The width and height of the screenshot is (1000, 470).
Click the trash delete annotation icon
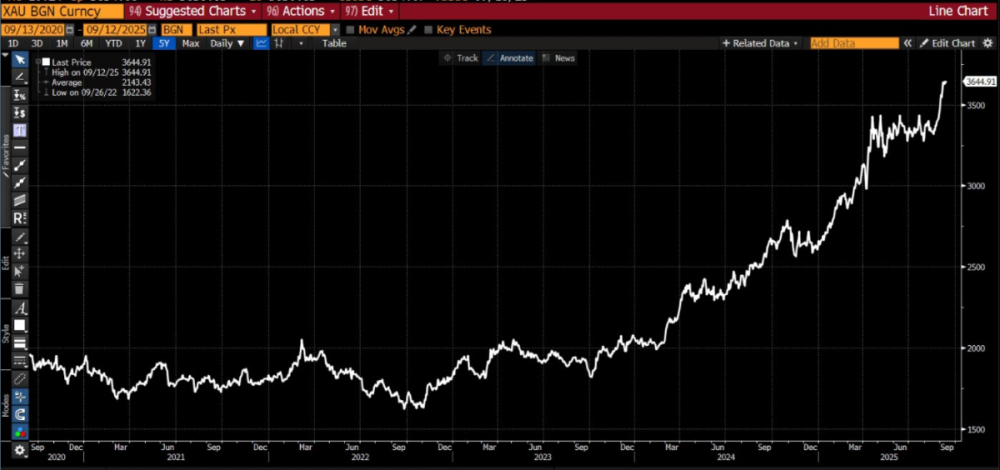coord(19,288)
